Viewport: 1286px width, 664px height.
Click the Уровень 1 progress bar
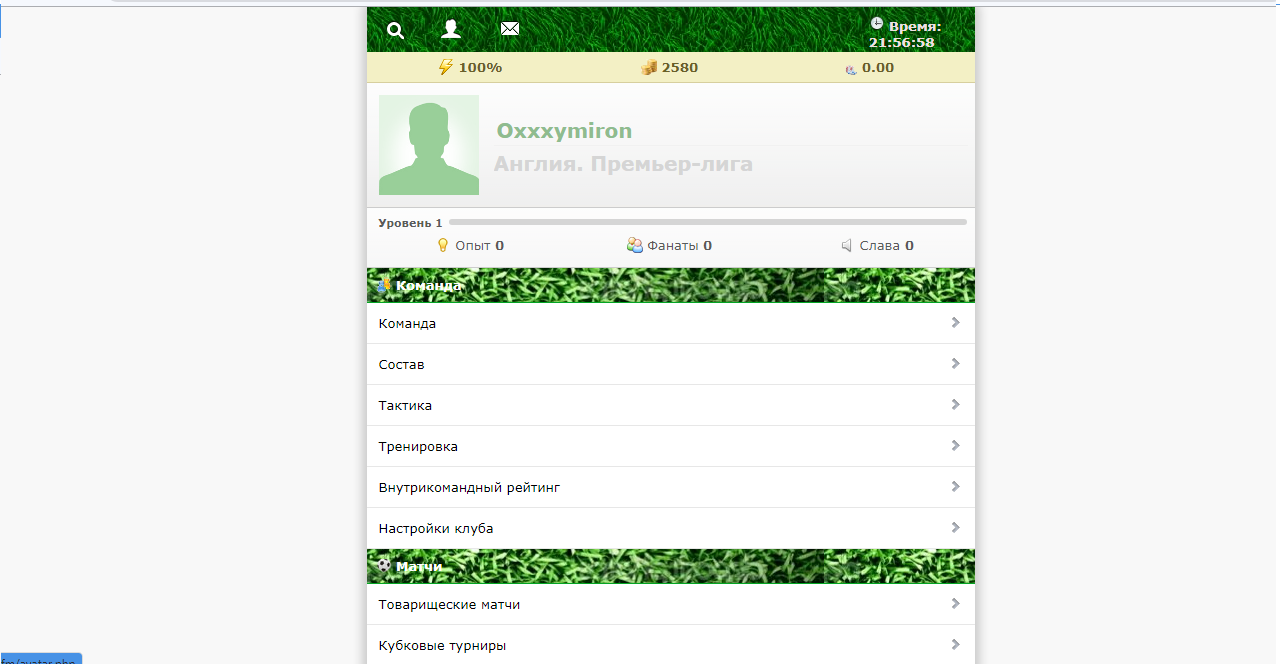pyautogui.click(x=707, y=222)
